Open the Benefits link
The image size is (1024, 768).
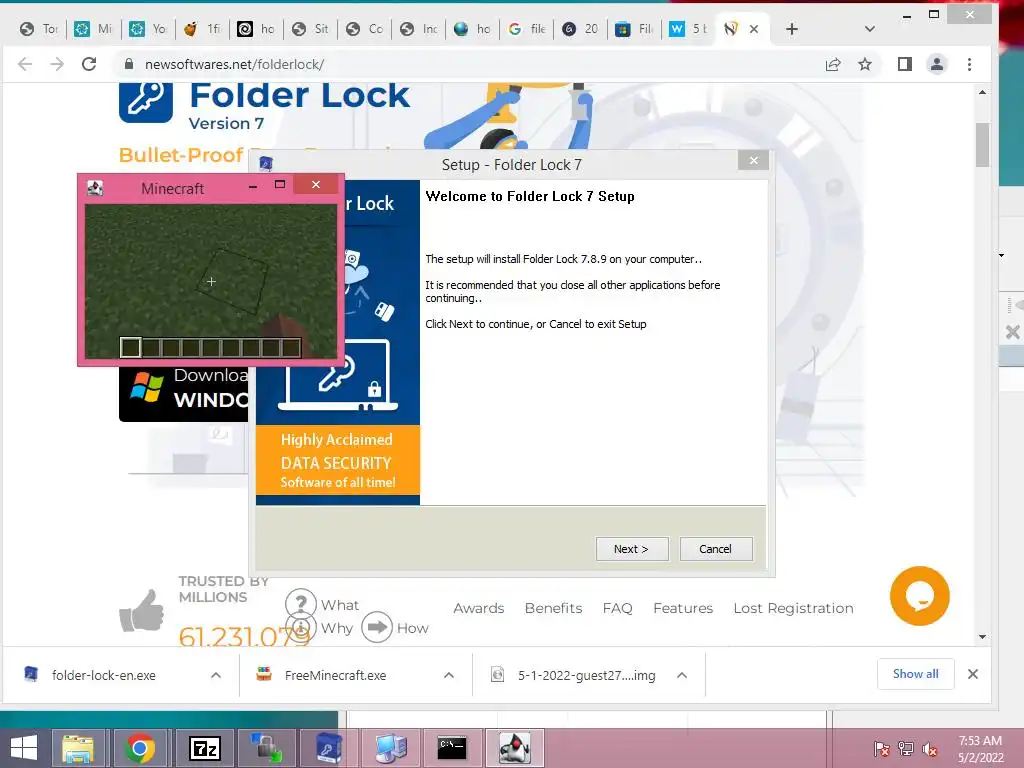coord(553,608)
